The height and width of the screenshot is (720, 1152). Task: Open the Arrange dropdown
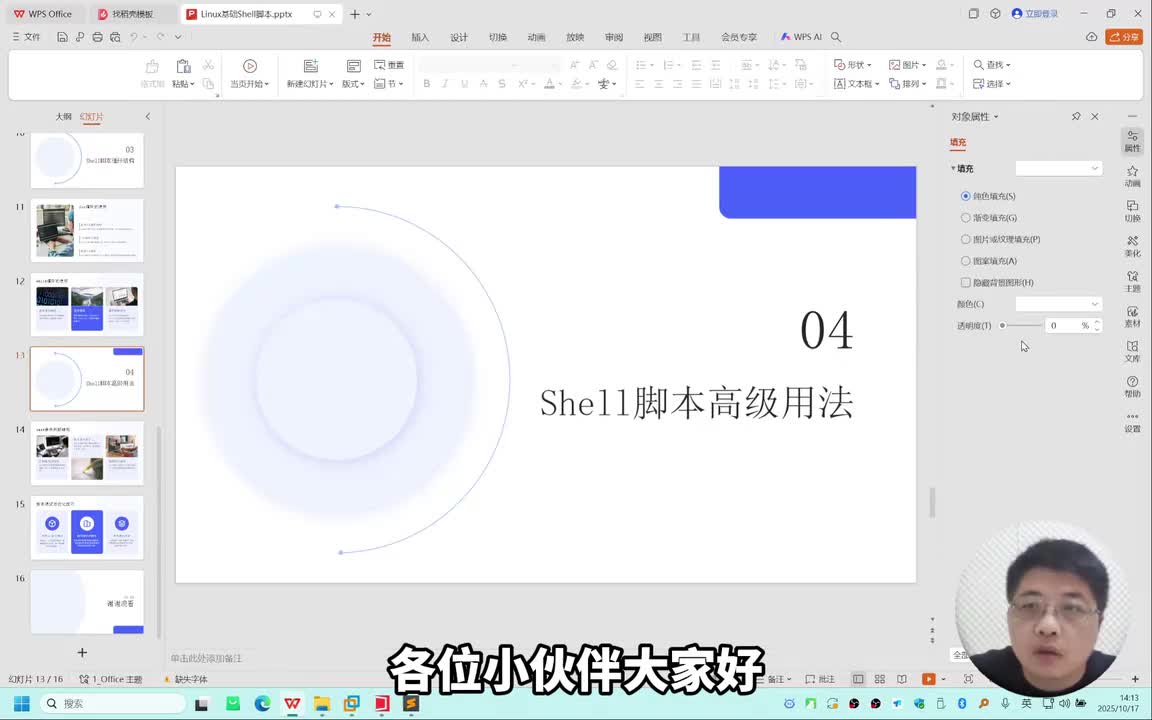point(907,84)
